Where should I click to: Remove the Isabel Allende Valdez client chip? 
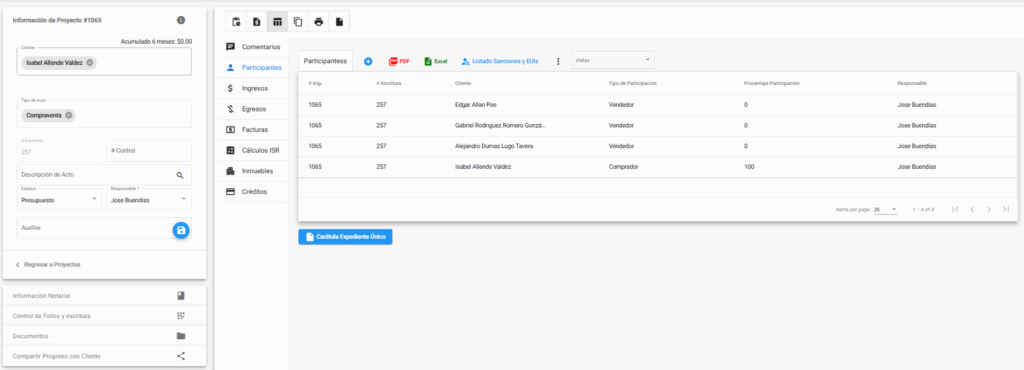[x=89, y=63]
